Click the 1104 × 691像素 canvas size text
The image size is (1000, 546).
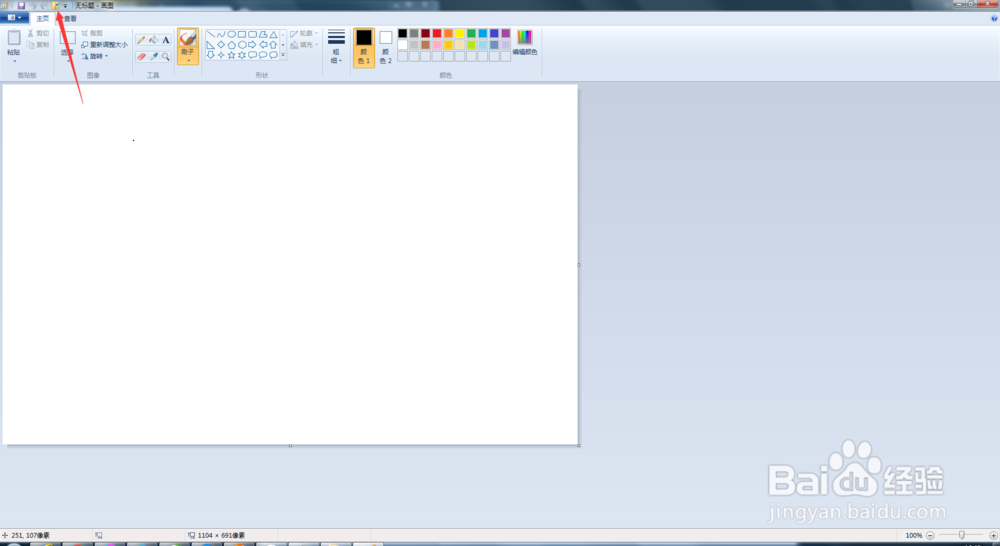[221, 535]
